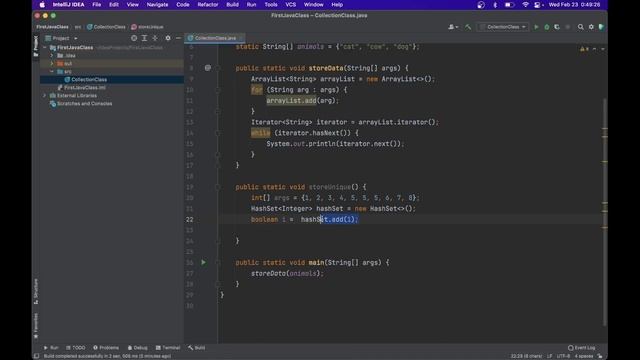The image size is (640, 360).
Task: Switch to the CollectionClass.java editor tab
Action: pyautogui.click(x=215, y=38)
